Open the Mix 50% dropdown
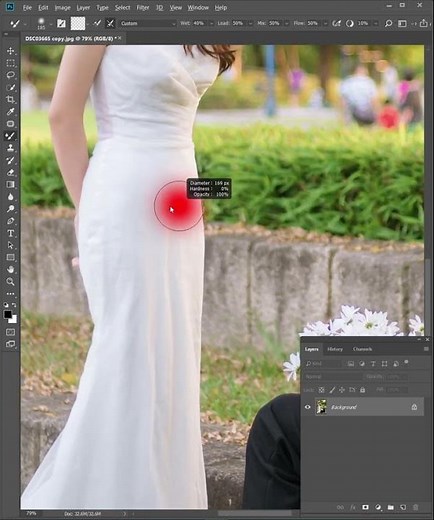Viewport: 434px width, 520px height. 286,24
